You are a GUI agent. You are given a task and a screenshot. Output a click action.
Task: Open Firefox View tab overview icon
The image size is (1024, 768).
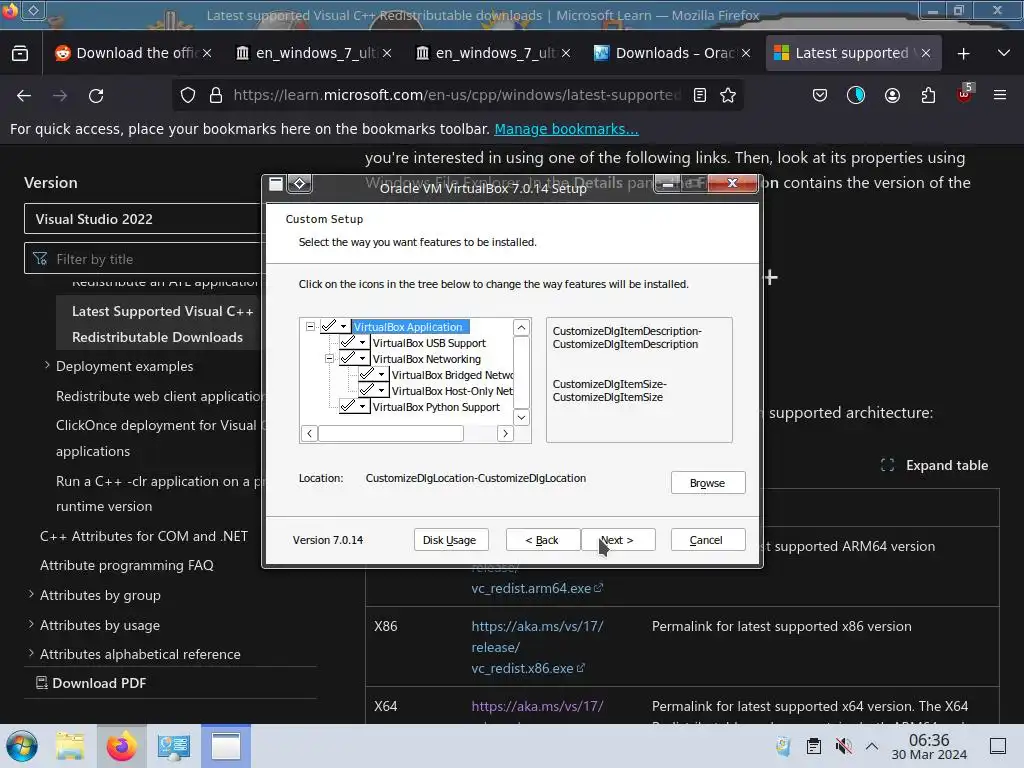point(20,54)
